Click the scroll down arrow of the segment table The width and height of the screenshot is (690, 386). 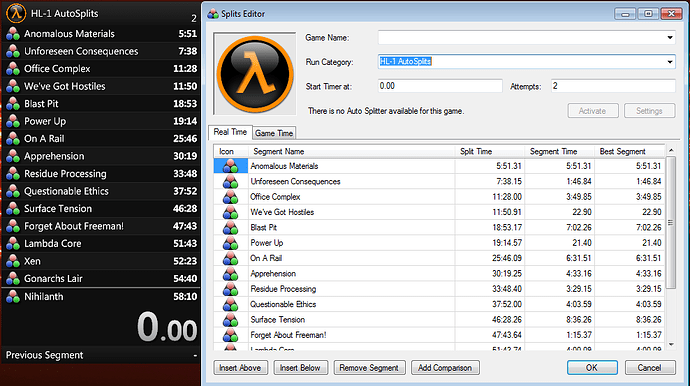coord(671,344)
